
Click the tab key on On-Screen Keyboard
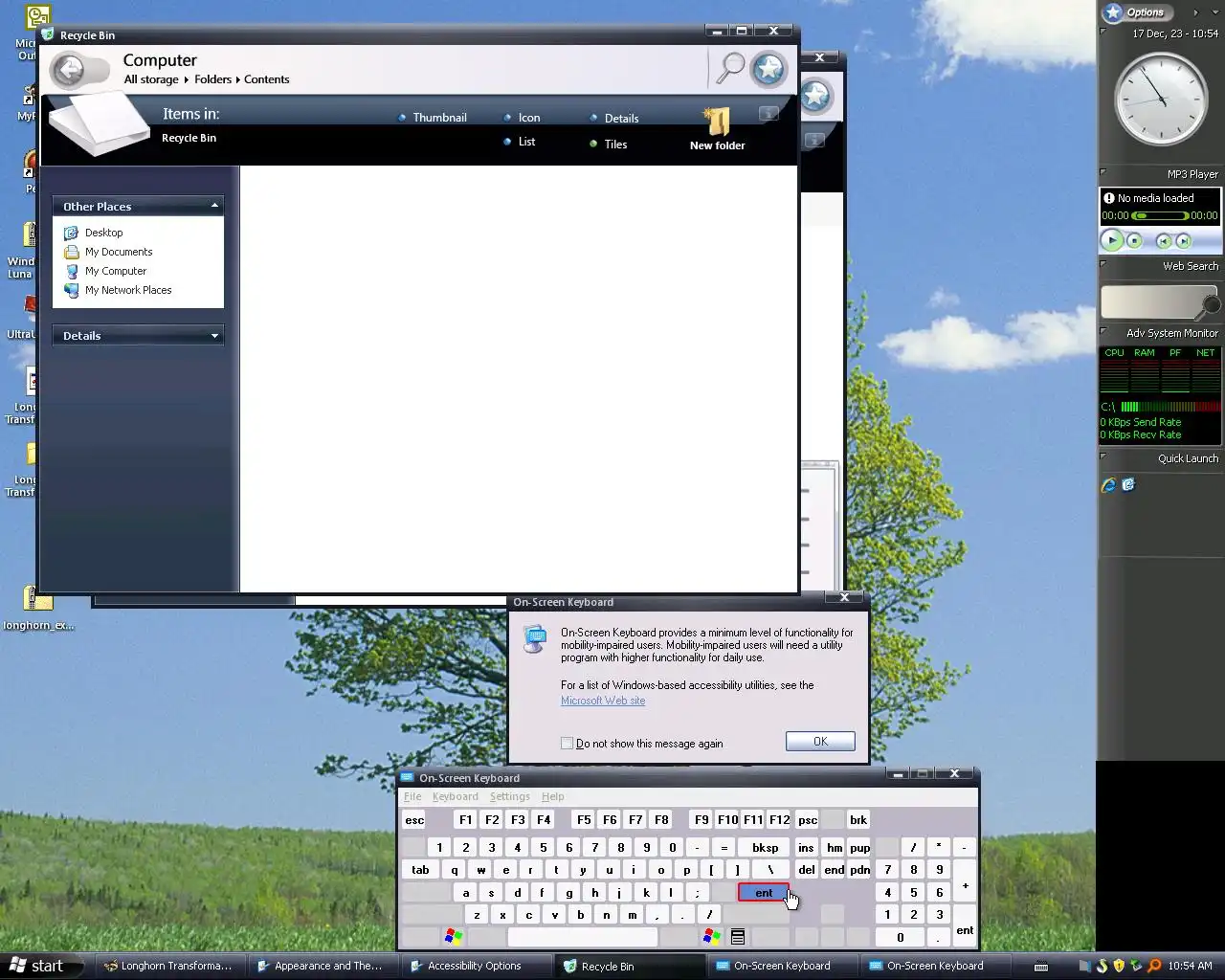(x=420, y=870)
